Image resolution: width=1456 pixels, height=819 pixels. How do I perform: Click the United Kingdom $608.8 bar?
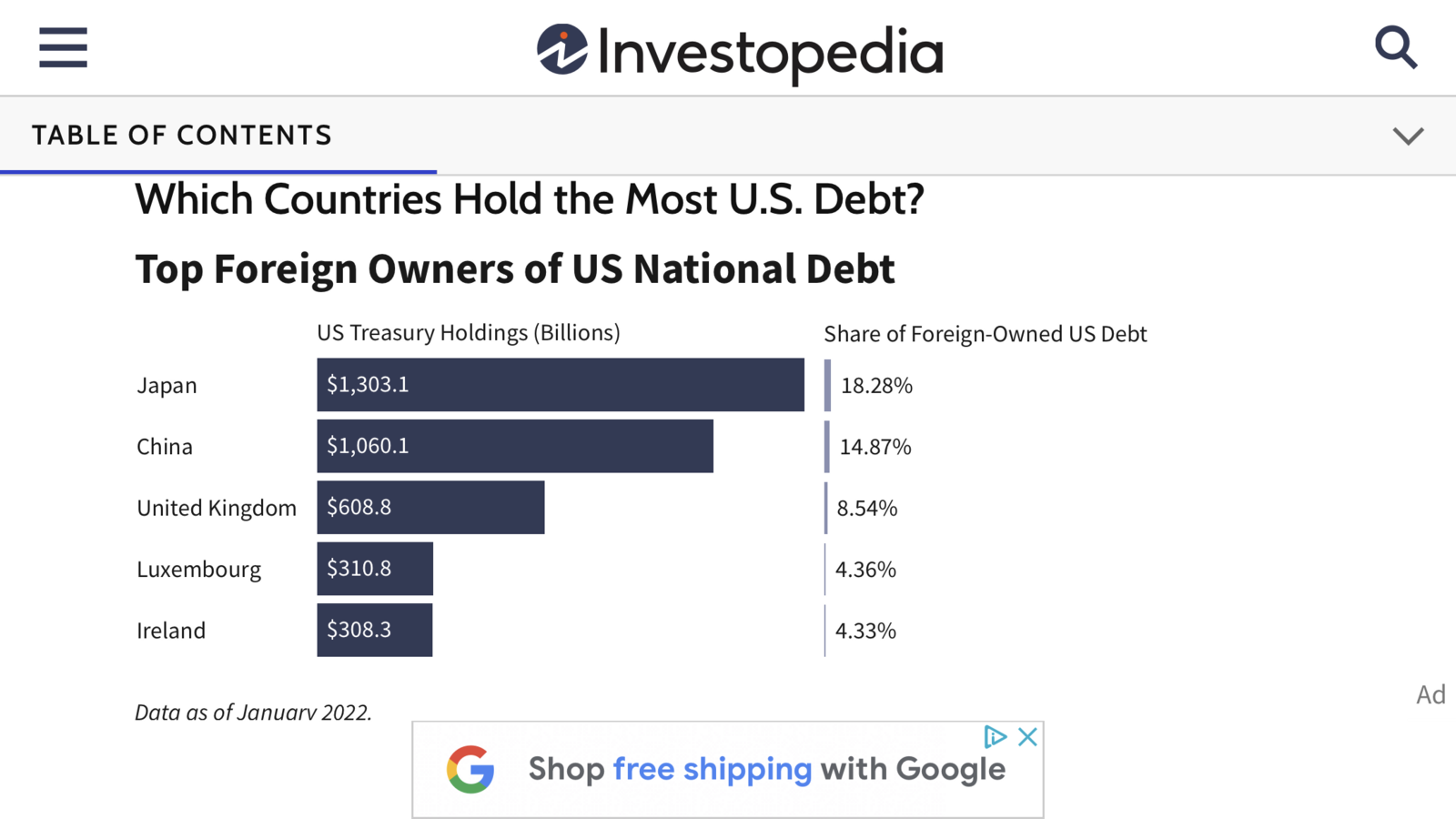(430, 507)
